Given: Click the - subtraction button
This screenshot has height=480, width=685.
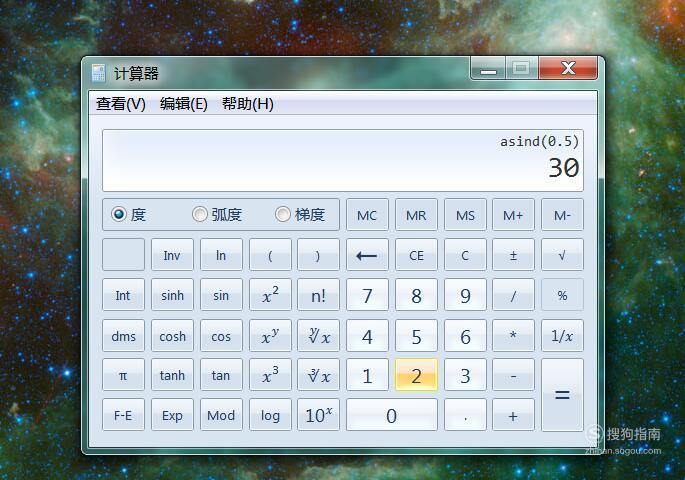Looking at the screenshot, I should click(x=513, y=375).
